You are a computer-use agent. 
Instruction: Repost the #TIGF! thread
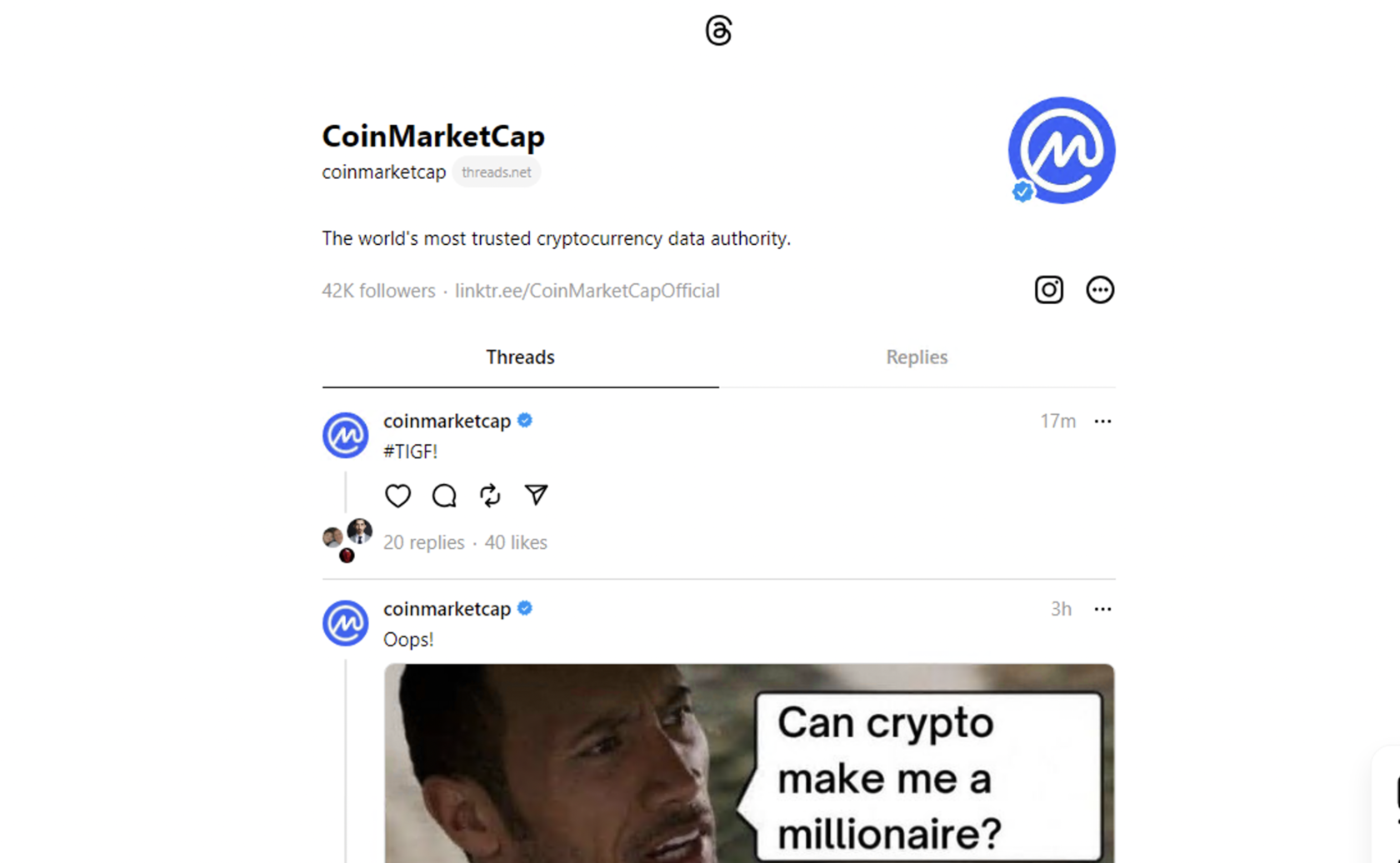click(x=490, y=496)
